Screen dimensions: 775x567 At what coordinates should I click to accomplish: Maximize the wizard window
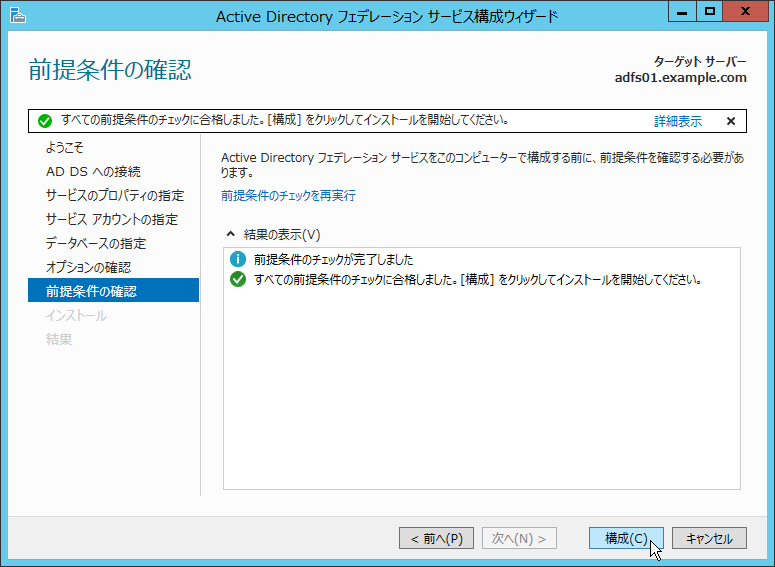pos(710,11)
